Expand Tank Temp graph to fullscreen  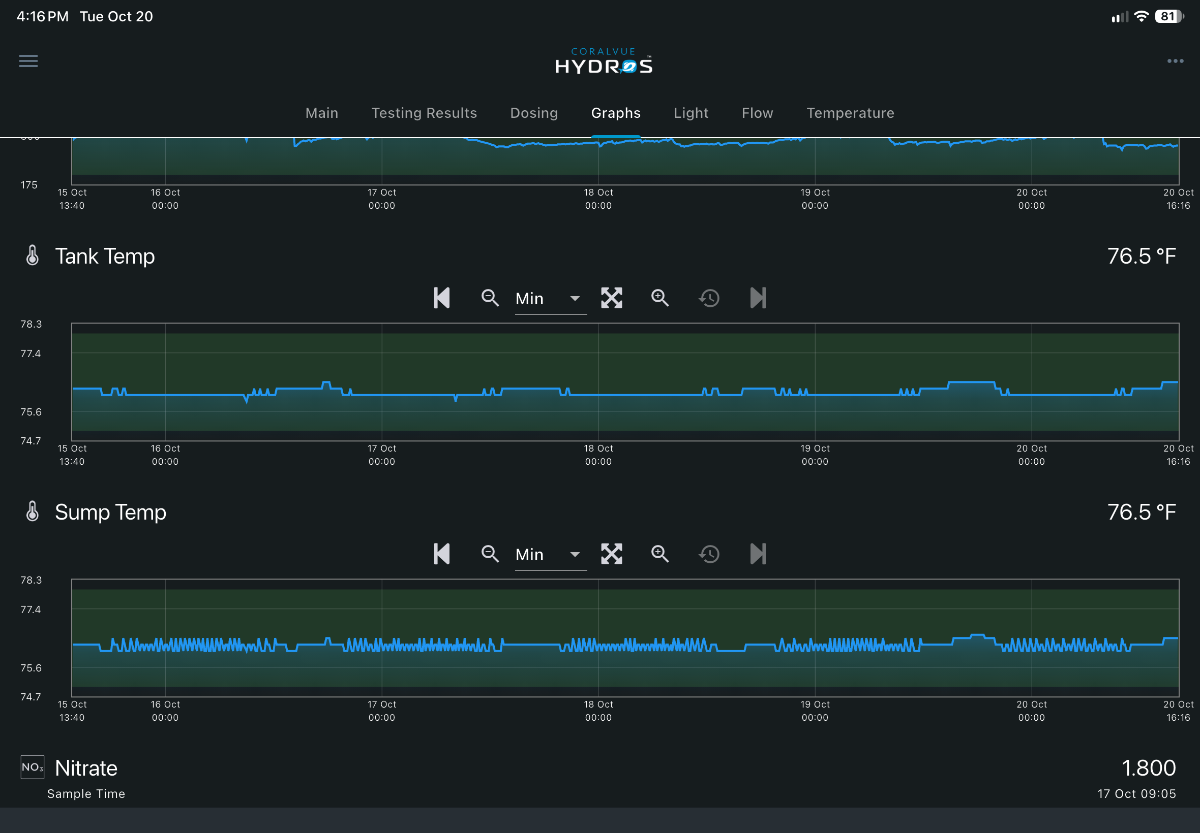[x=611, y=298]
